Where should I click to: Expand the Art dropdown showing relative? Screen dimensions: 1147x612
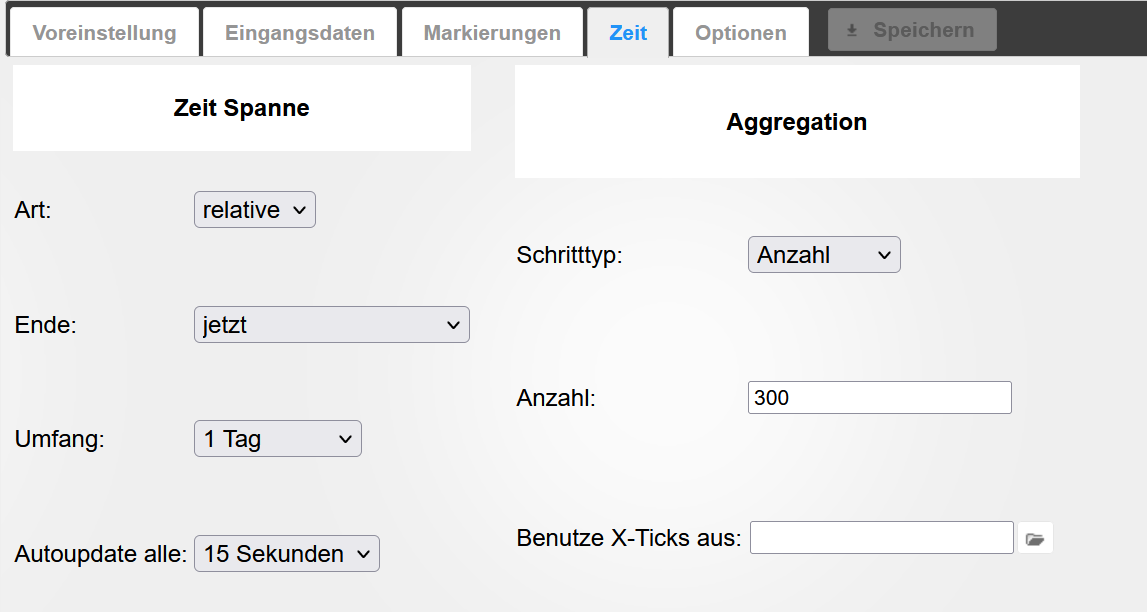255,210
